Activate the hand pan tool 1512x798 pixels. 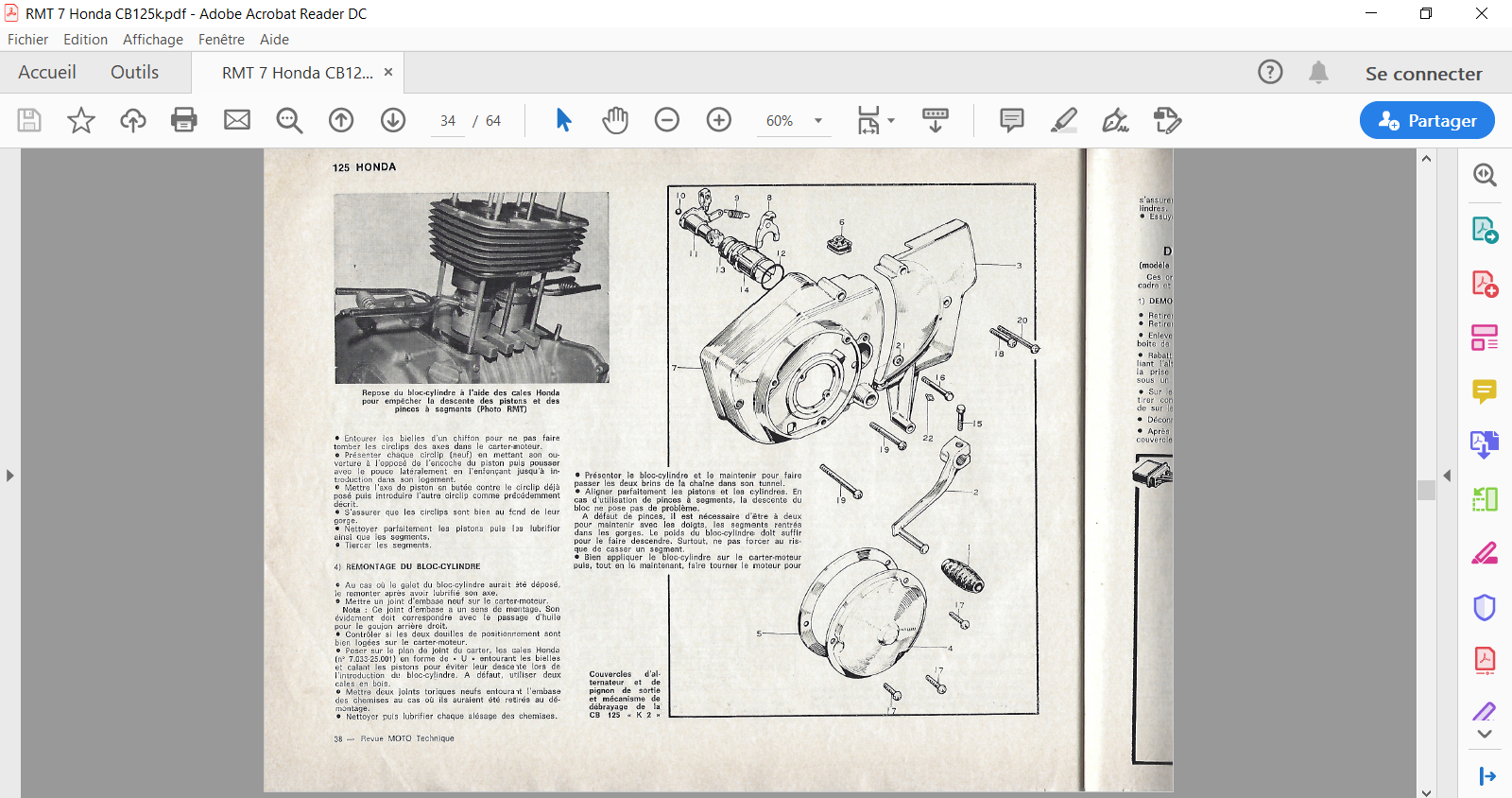(x=615, y=120)
